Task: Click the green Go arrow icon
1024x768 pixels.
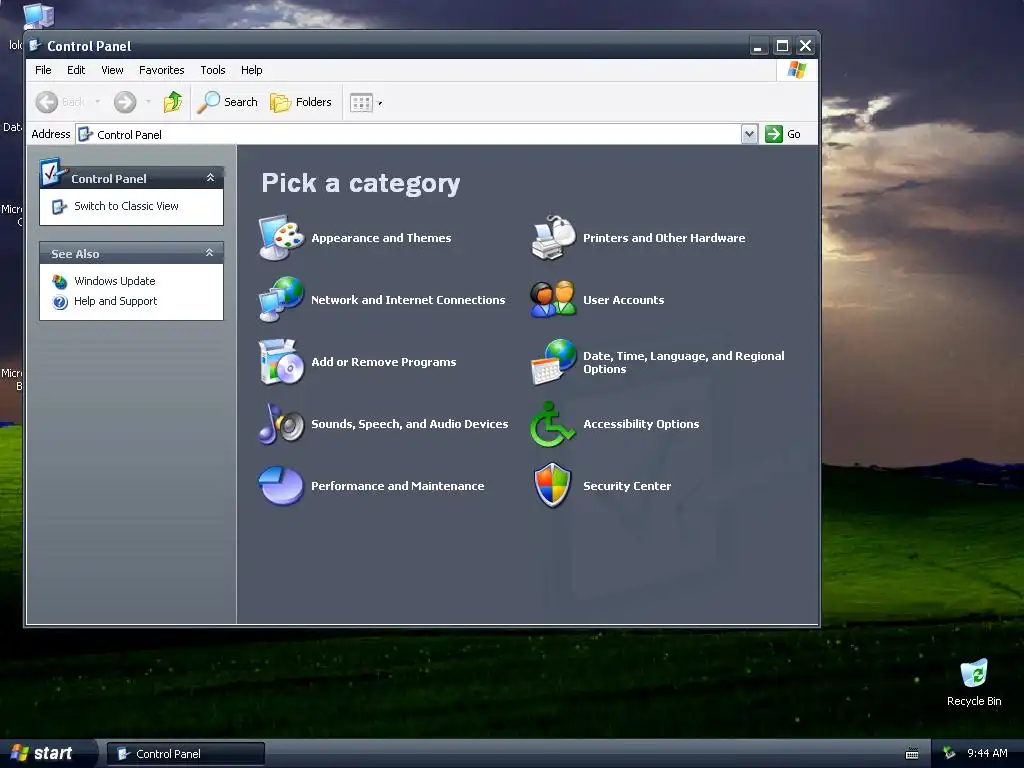Action: pyautogui.click(x=774, y=134)
